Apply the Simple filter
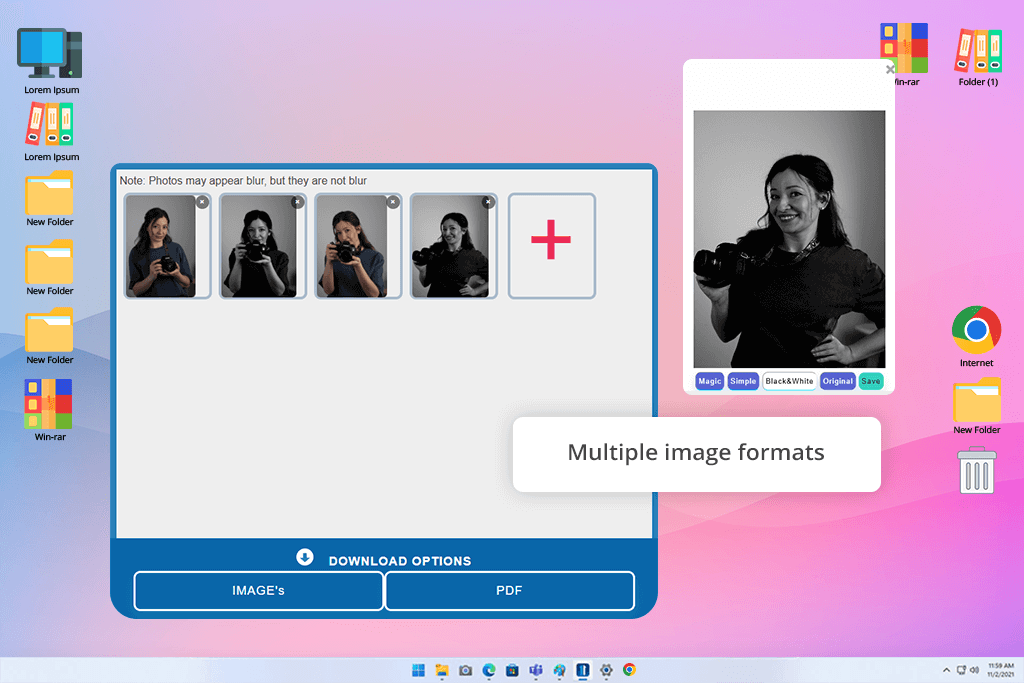Viewport: 1024px width, 683px height. [x=743, y=381]
